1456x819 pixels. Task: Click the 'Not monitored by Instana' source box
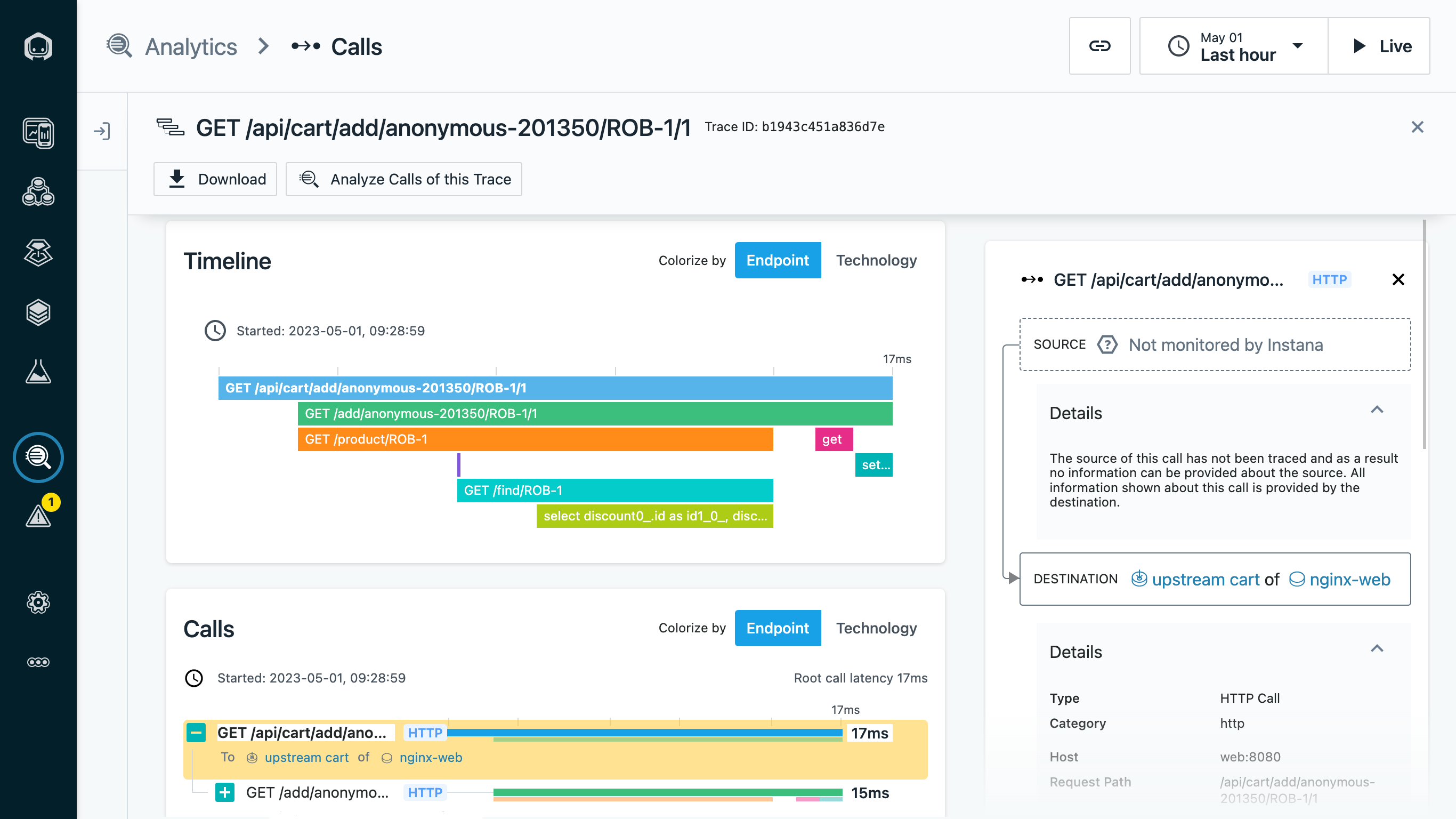1215,344
